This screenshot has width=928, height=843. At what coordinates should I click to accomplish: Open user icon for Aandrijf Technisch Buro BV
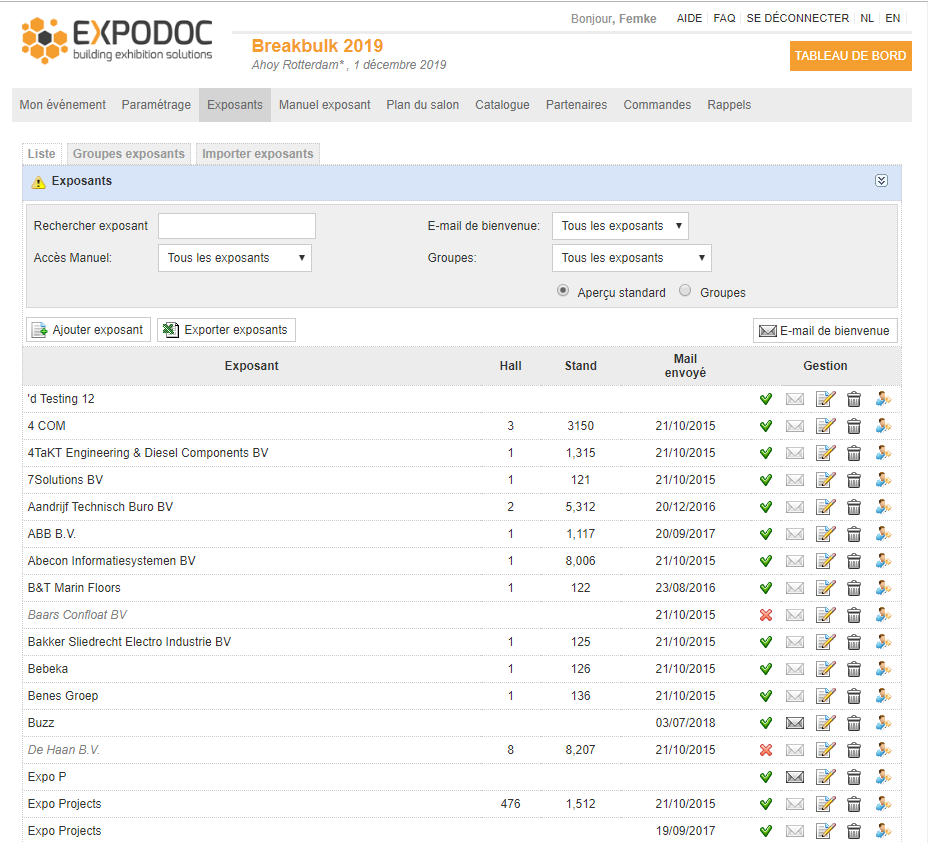(884, 507)
